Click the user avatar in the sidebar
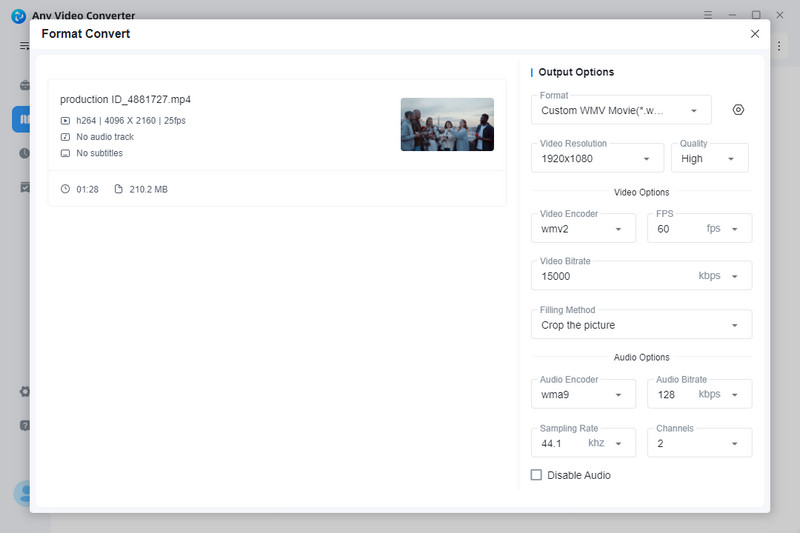This screenshot has height=533, width=800. point(22,493)
